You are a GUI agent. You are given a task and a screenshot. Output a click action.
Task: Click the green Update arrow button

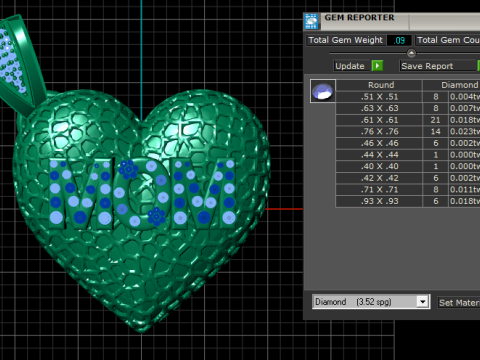tap(377, 66)
